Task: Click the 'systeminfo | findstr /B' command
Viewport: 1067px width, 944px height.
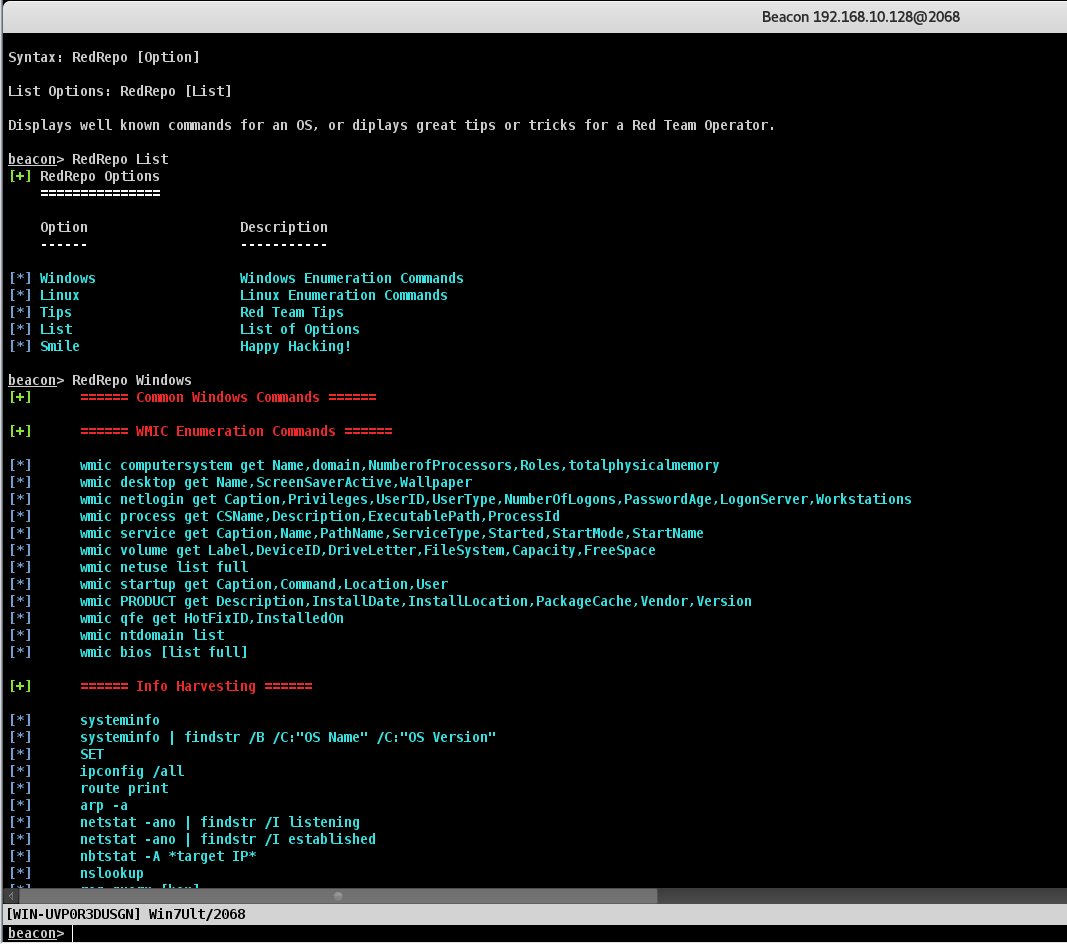Action: [288, 737]
